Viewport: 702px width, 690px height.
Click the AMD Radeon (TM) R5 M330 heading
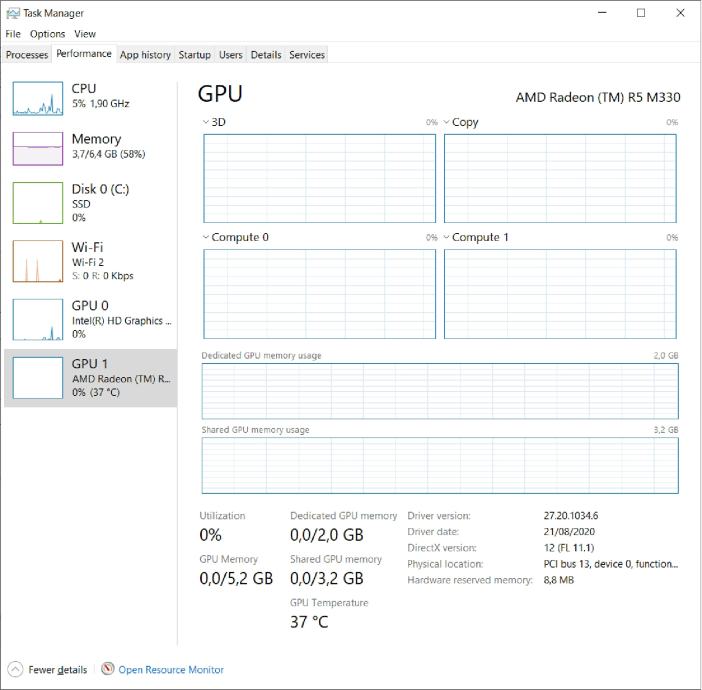[x=598, y=97]
